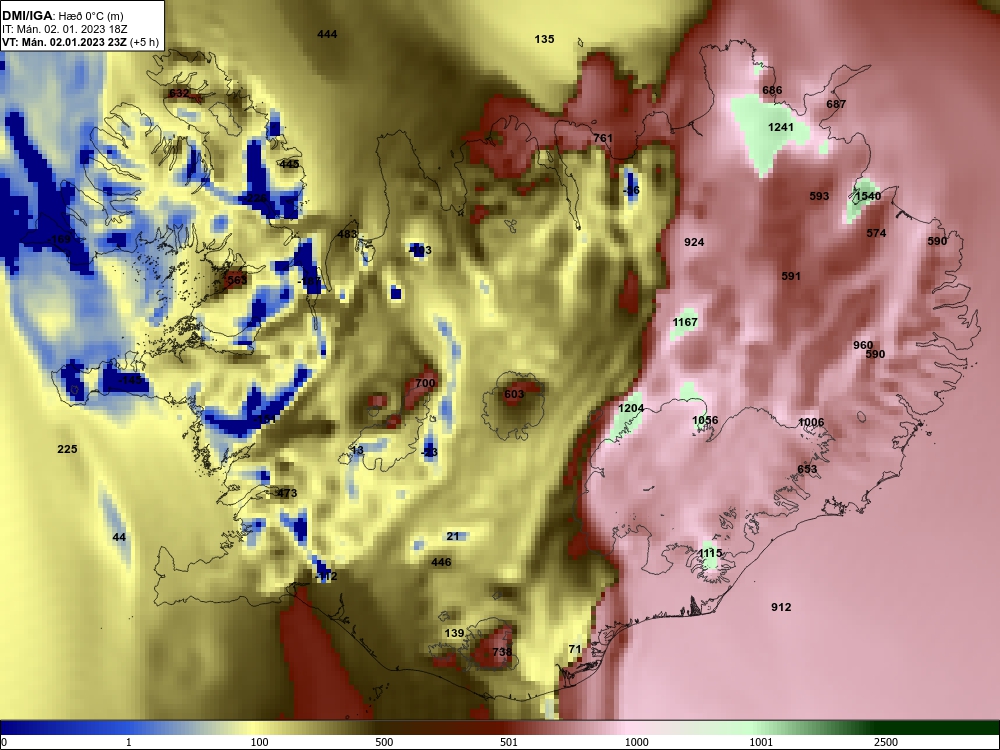Click the negative value "-46" in the north
Screen dimensions: 1000x750
coord(631,191)
